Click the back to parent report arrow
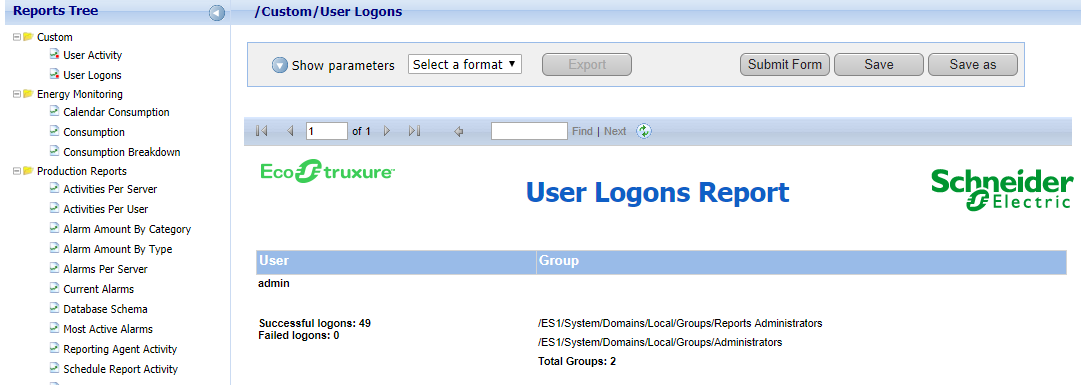The height and width of the screenshot is (385, 1081). (458, 131)
